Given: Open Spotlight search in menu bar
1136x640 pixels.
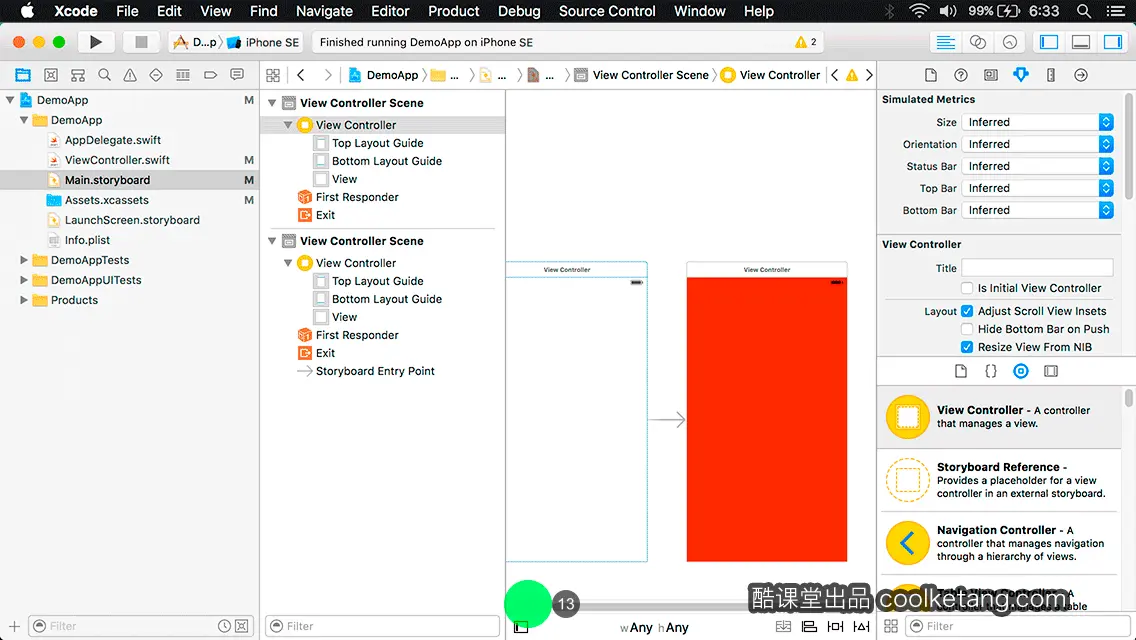Looking at the screenshot, I should (1084, 11).
